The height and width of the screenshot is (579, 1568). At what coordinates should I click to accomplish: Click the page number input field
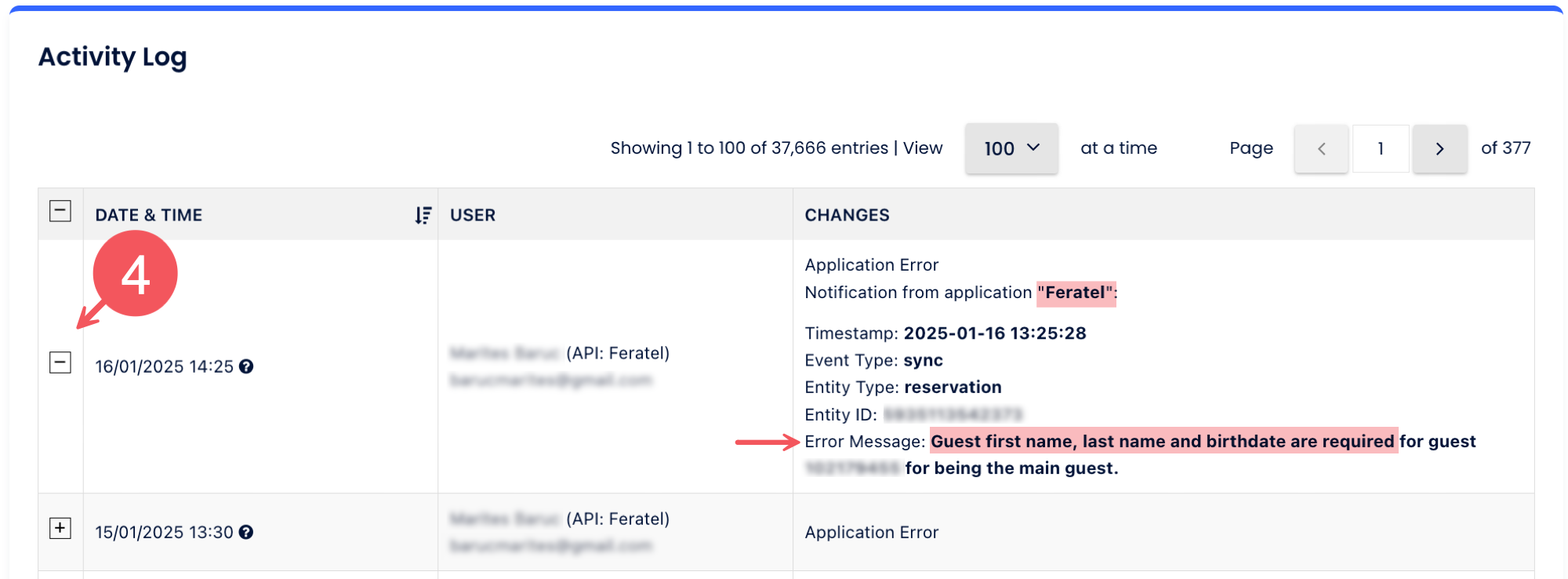1381,148
